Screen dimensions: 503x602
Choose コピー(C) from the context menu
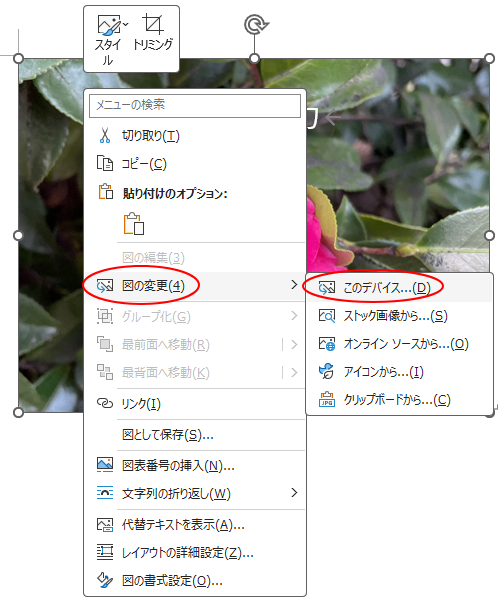(195, 164)
